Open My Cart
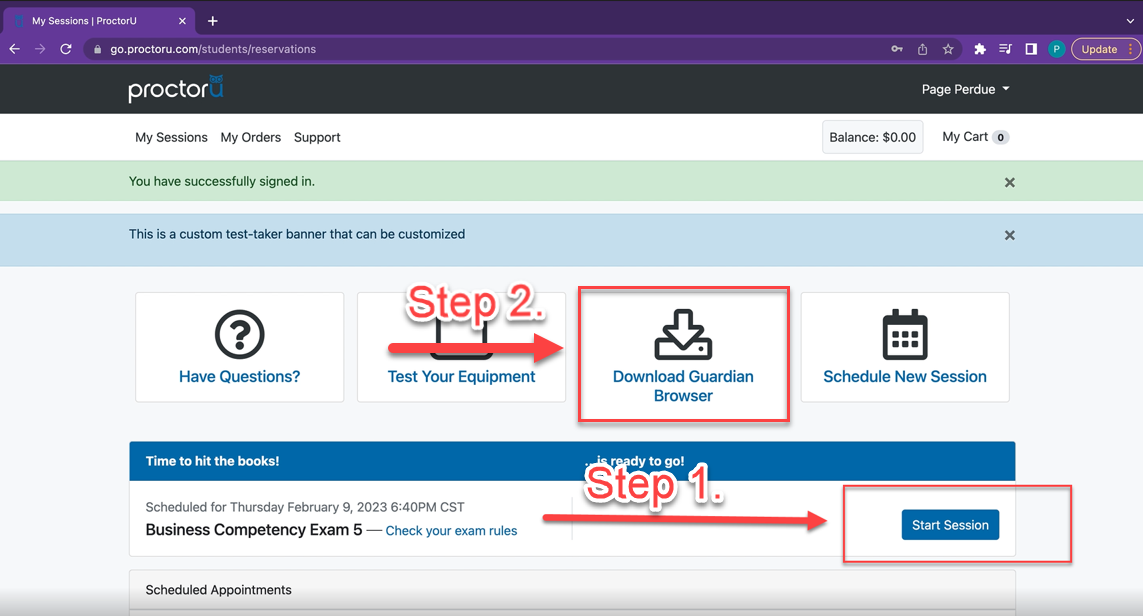 click(975, 137)
